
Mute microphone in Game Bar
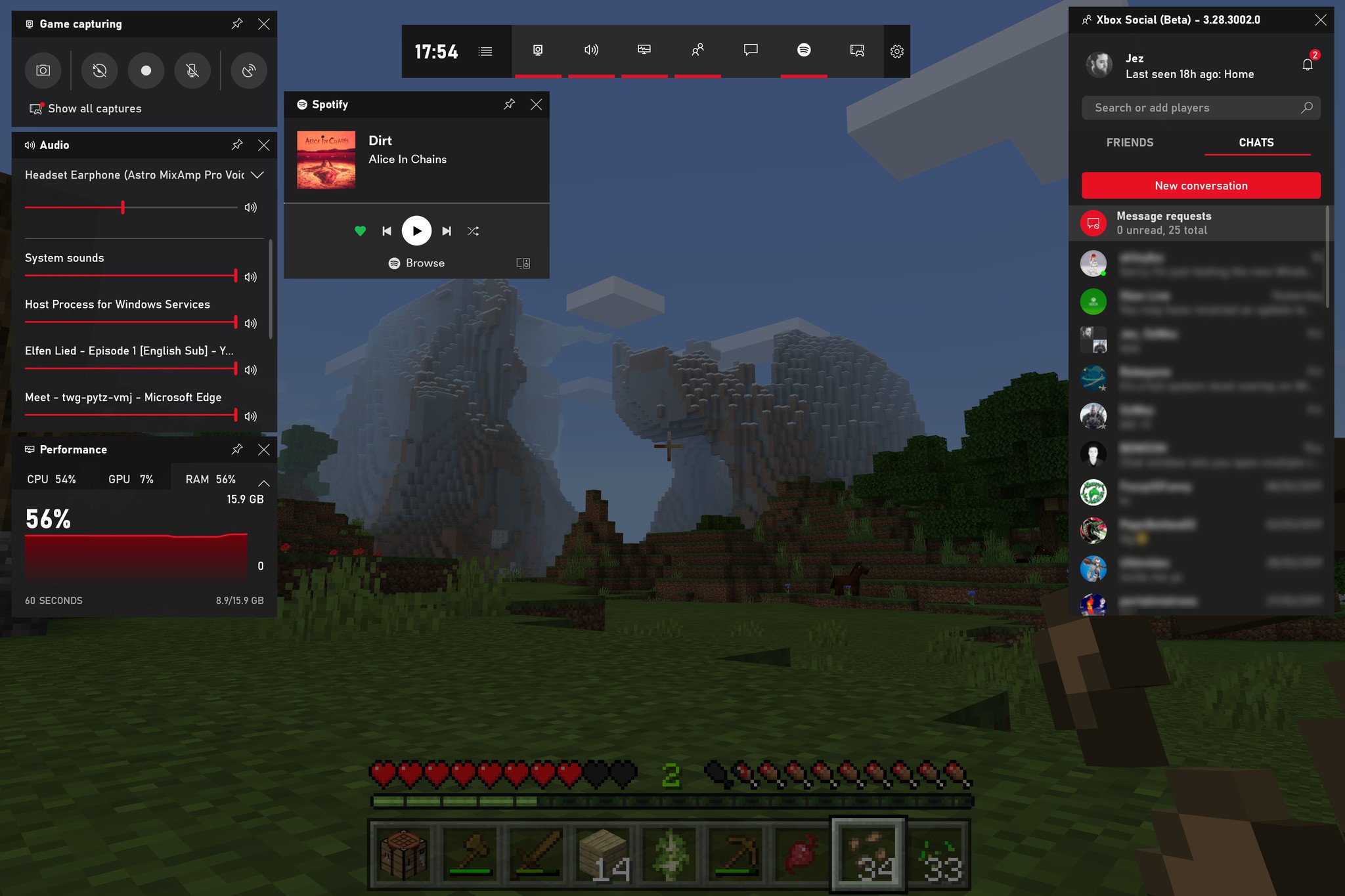point(195,70)
